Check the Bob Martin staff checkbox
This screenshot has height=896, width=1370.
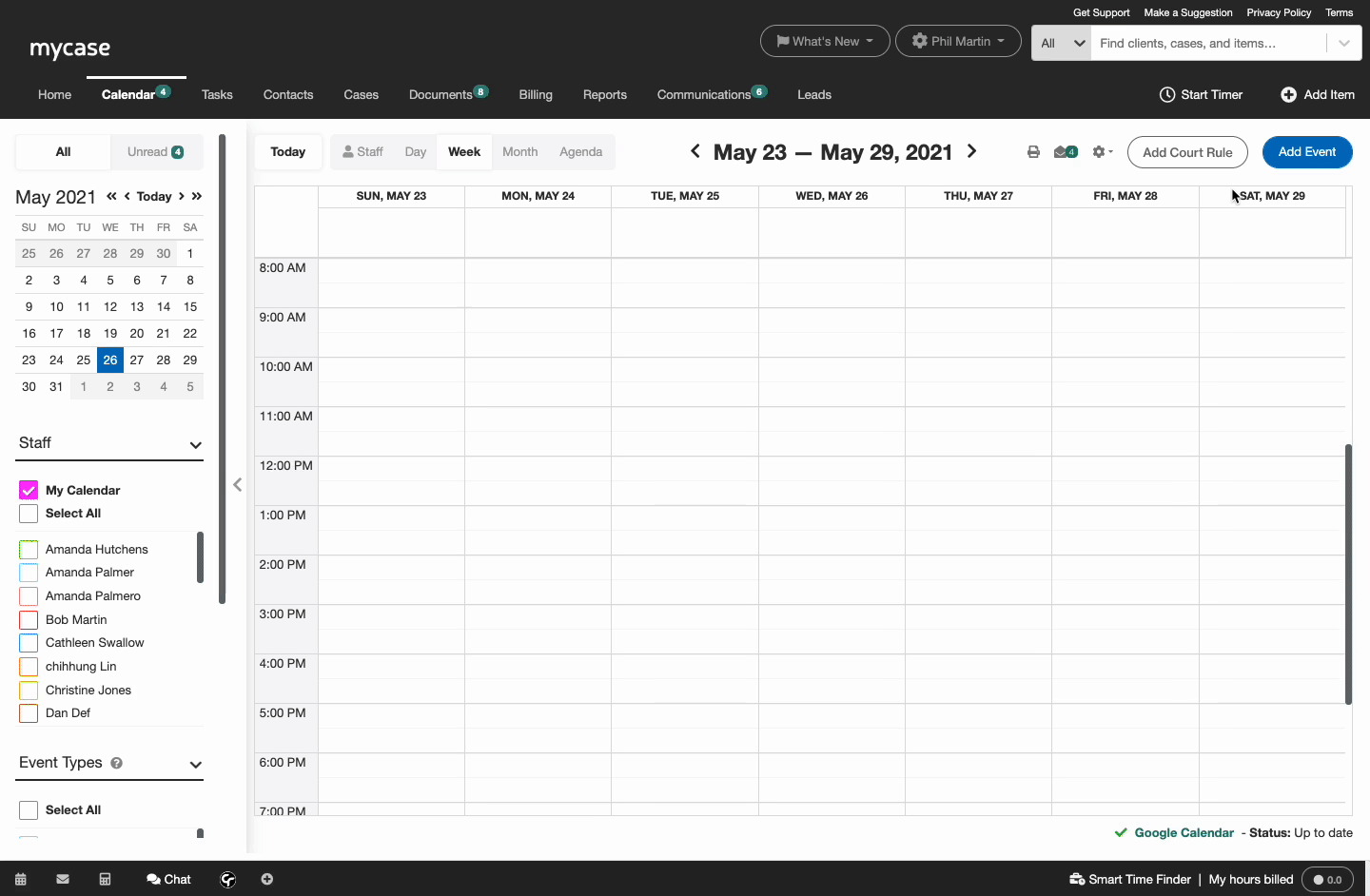click(29, 620)
